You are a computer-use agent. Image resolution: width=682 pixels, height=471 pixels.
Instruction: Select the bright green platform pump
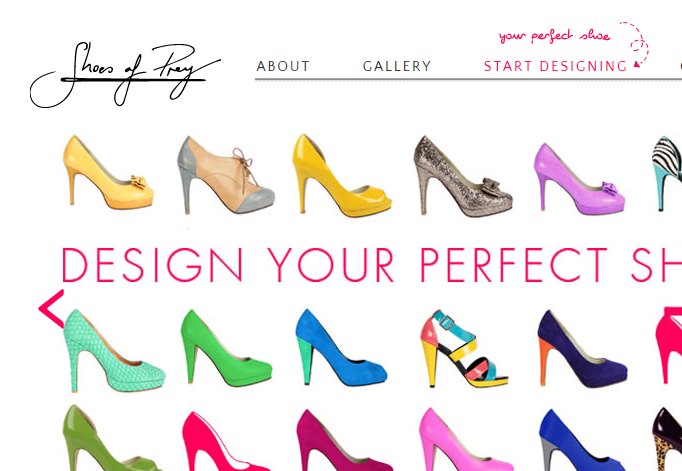coord(227,348)
